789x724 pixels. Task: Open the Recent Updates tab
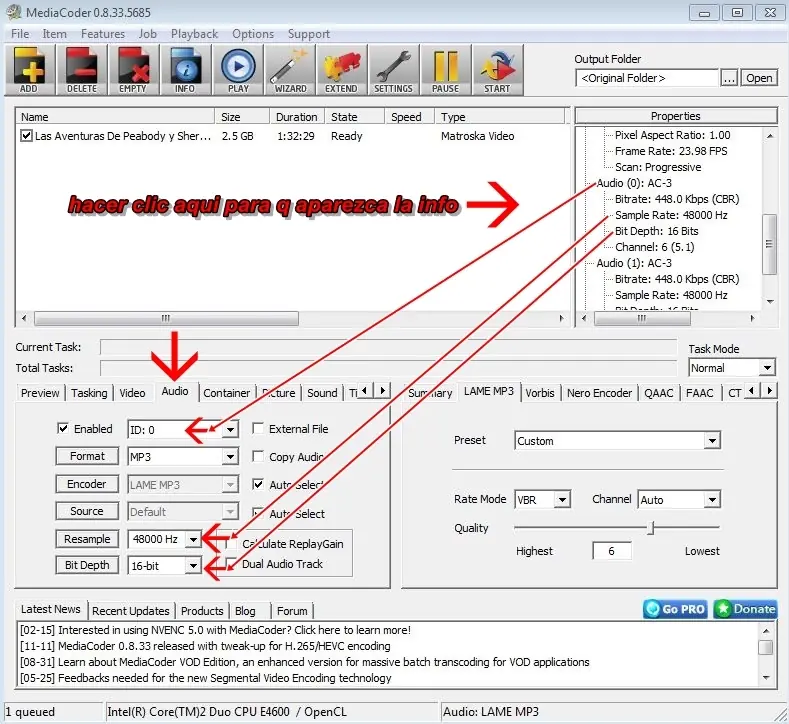131,611
